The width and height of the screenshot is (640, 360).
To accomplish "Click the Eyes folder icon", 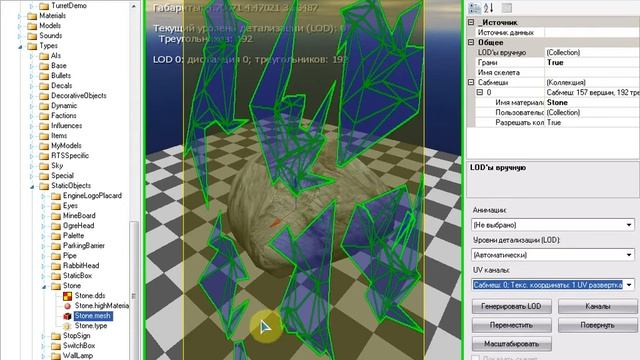I will click(x=56, y=206).
